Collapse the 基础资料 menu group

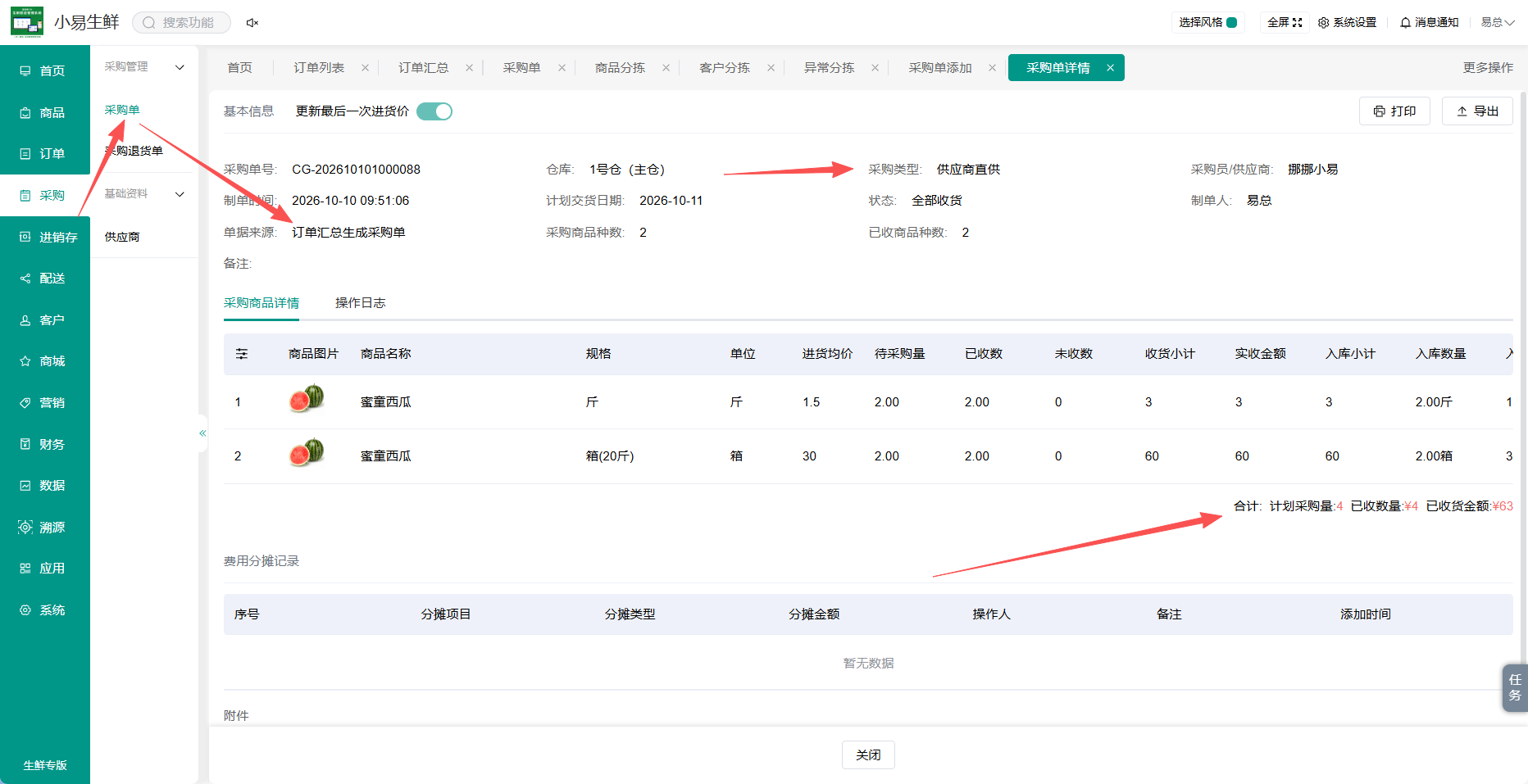(x=180, y=194)
